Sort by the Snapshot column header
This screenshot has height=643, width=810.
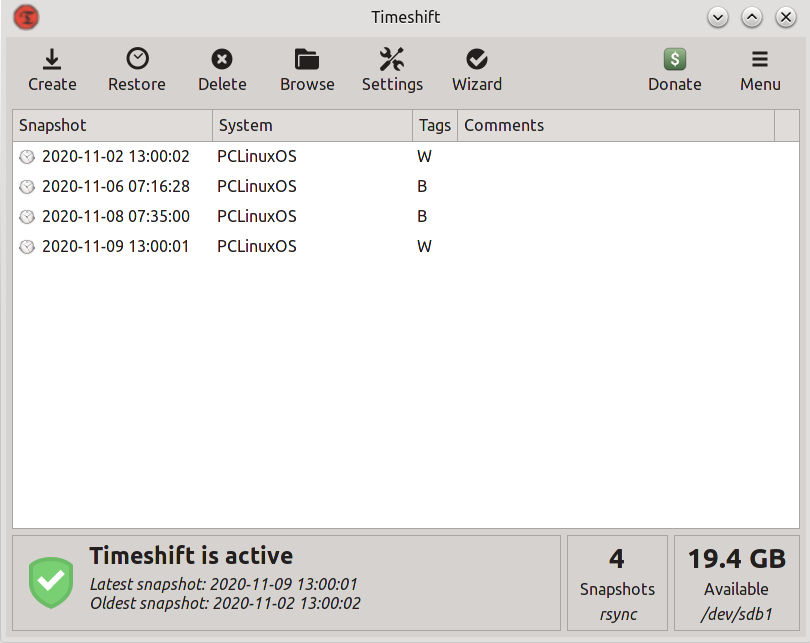click(113, 126)
